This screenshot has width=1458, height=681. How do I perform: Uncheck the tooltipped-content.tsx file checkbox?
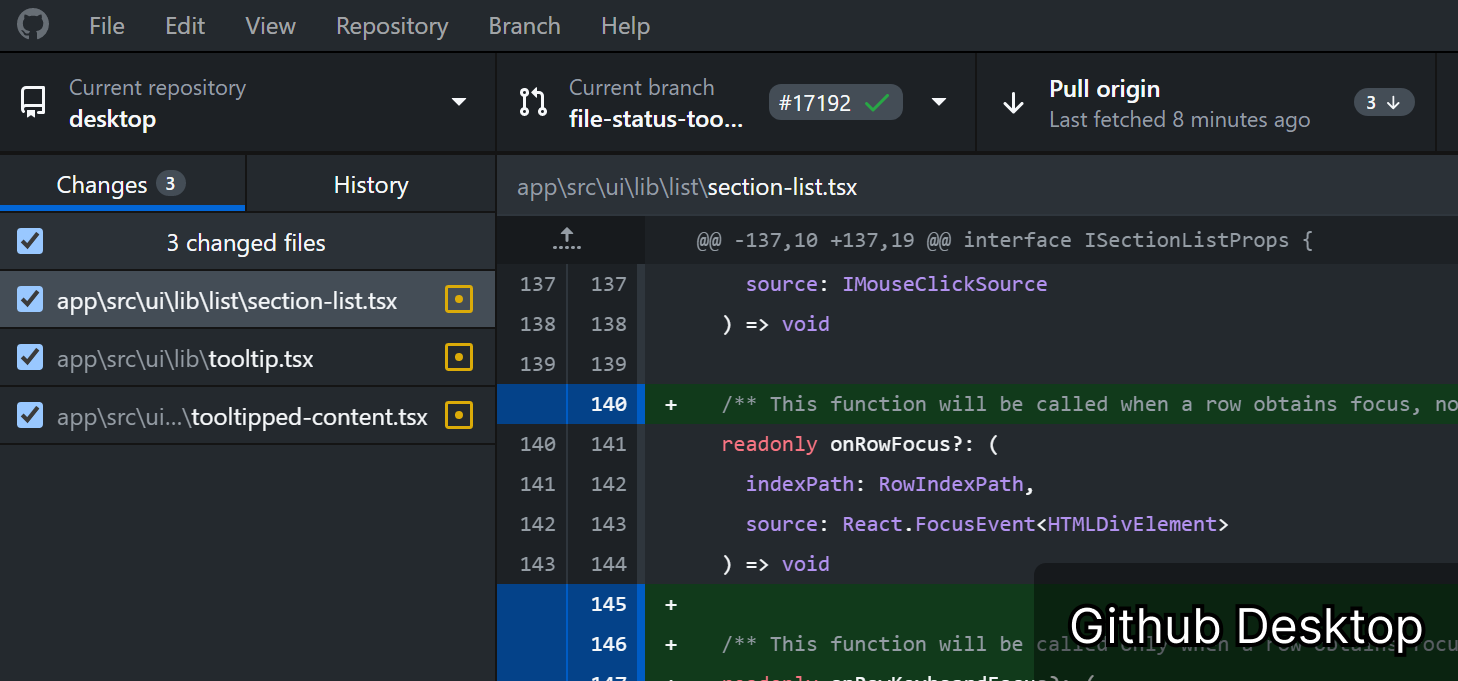click(30, 415)
